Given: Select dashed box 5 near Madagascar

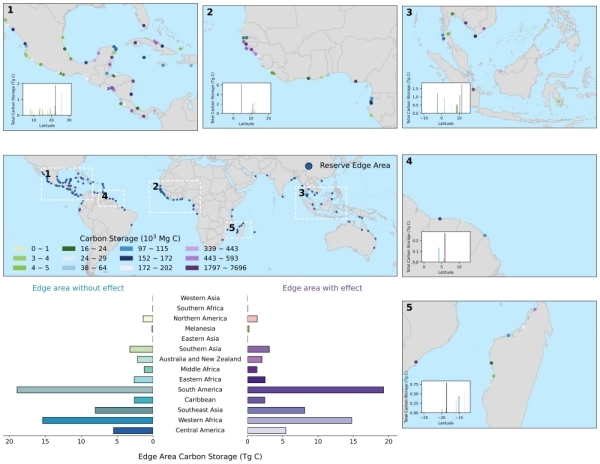Looking at the screenshot, I should (238, 230).
